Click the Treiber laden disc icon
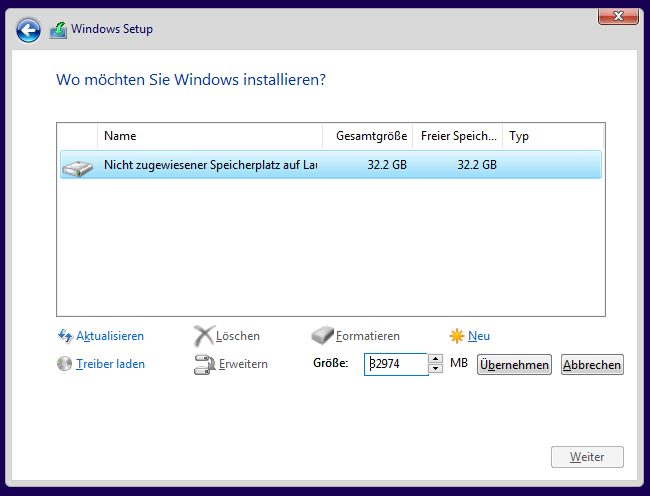The image size is (650, 496). (x=64, y=364)
